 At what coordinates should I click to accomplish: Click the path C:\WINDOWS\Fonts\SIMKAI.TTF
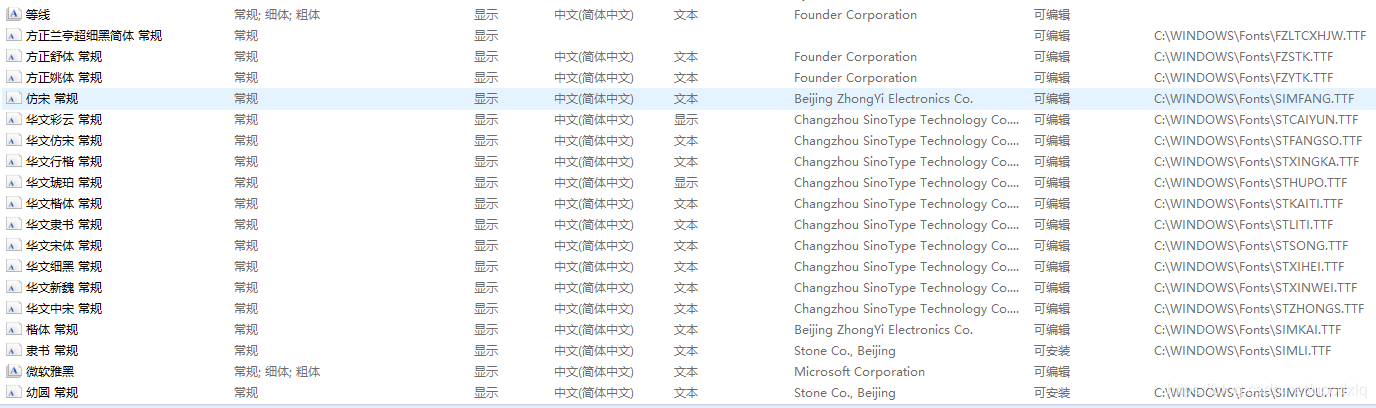[1248, 330]
